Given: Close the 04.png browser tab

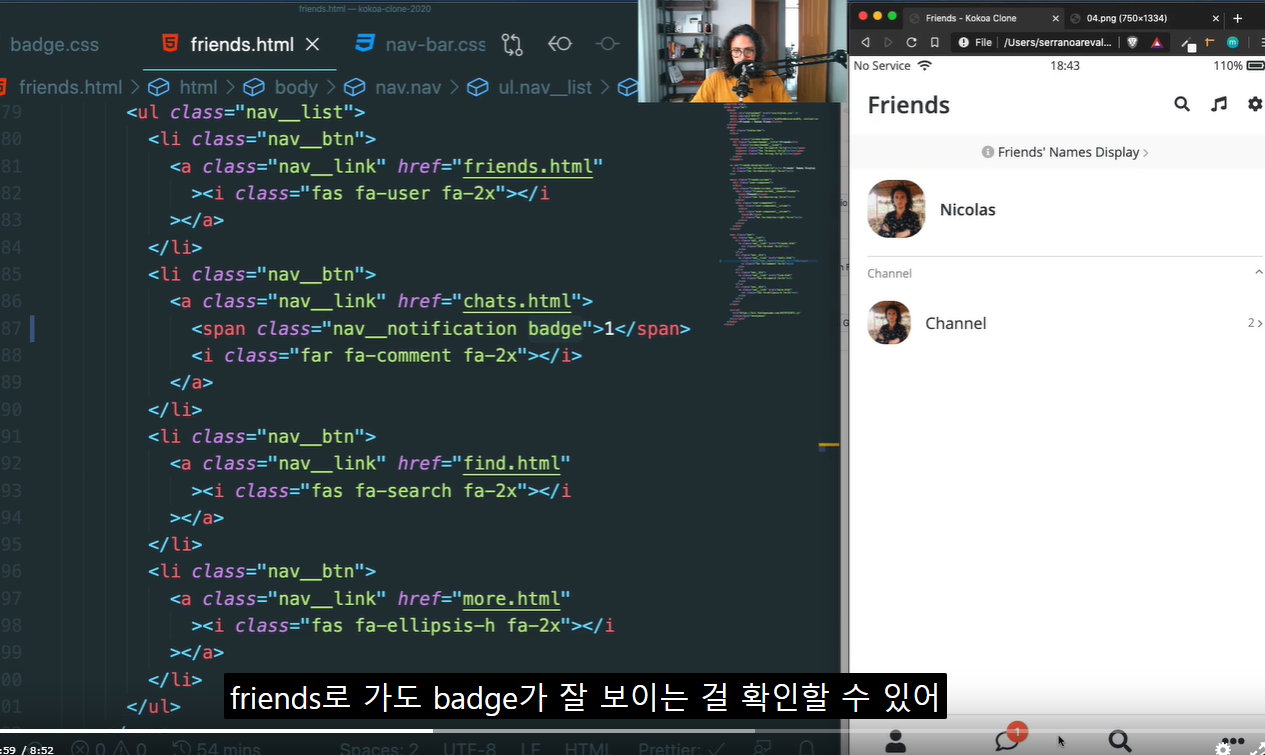Looking at the screenshot, I should 1216,18.
